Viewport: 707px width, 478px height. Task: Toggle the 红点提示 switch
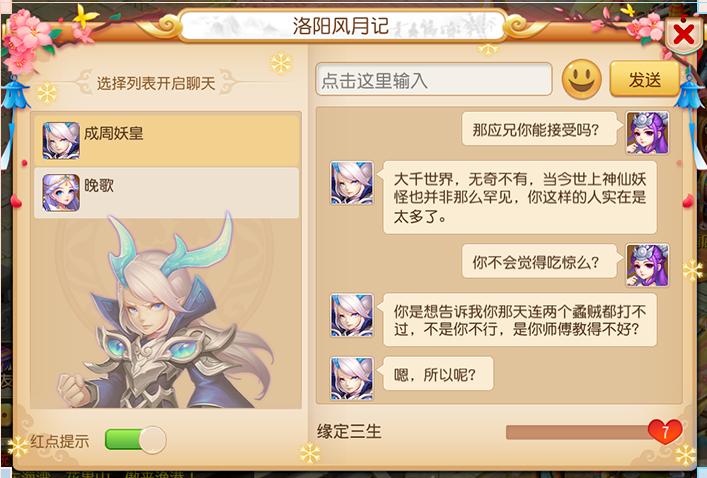[x=136, y=439]
